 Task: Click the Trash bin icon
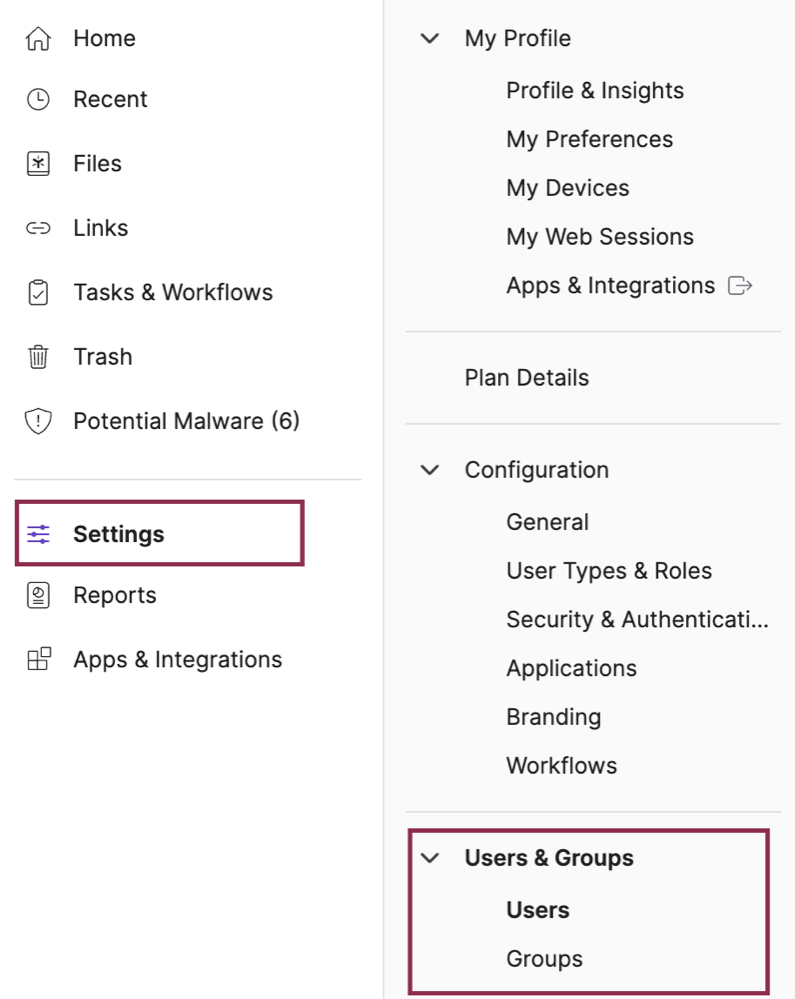click(38, 357)
